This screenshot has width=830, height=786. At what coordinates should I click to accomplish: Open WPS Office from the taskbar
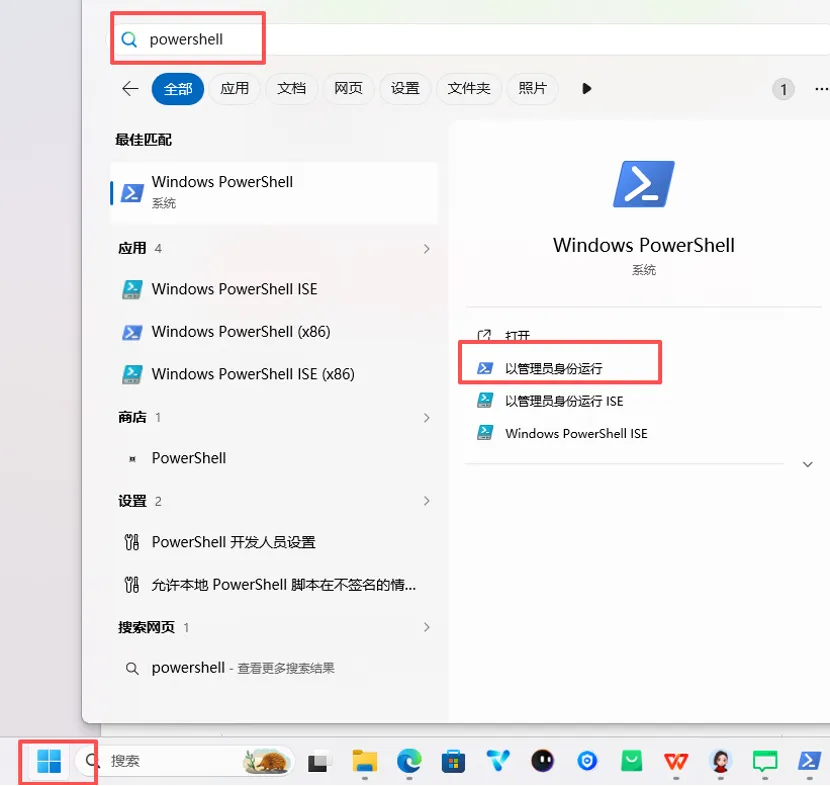676,762
